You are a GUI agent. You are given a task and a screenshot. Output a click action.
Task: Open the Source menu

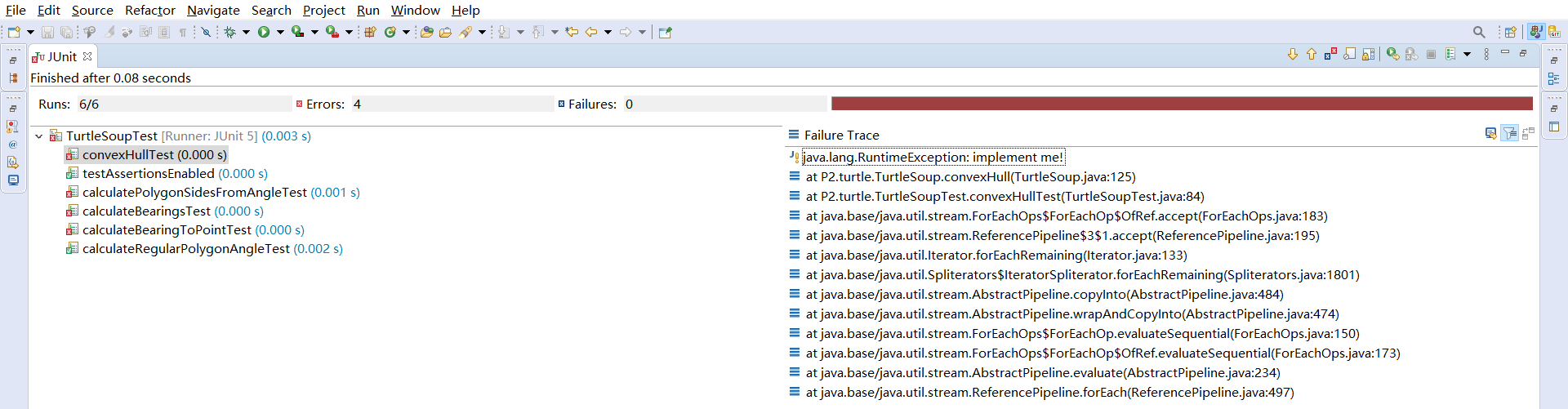click(x=92, y=10)
